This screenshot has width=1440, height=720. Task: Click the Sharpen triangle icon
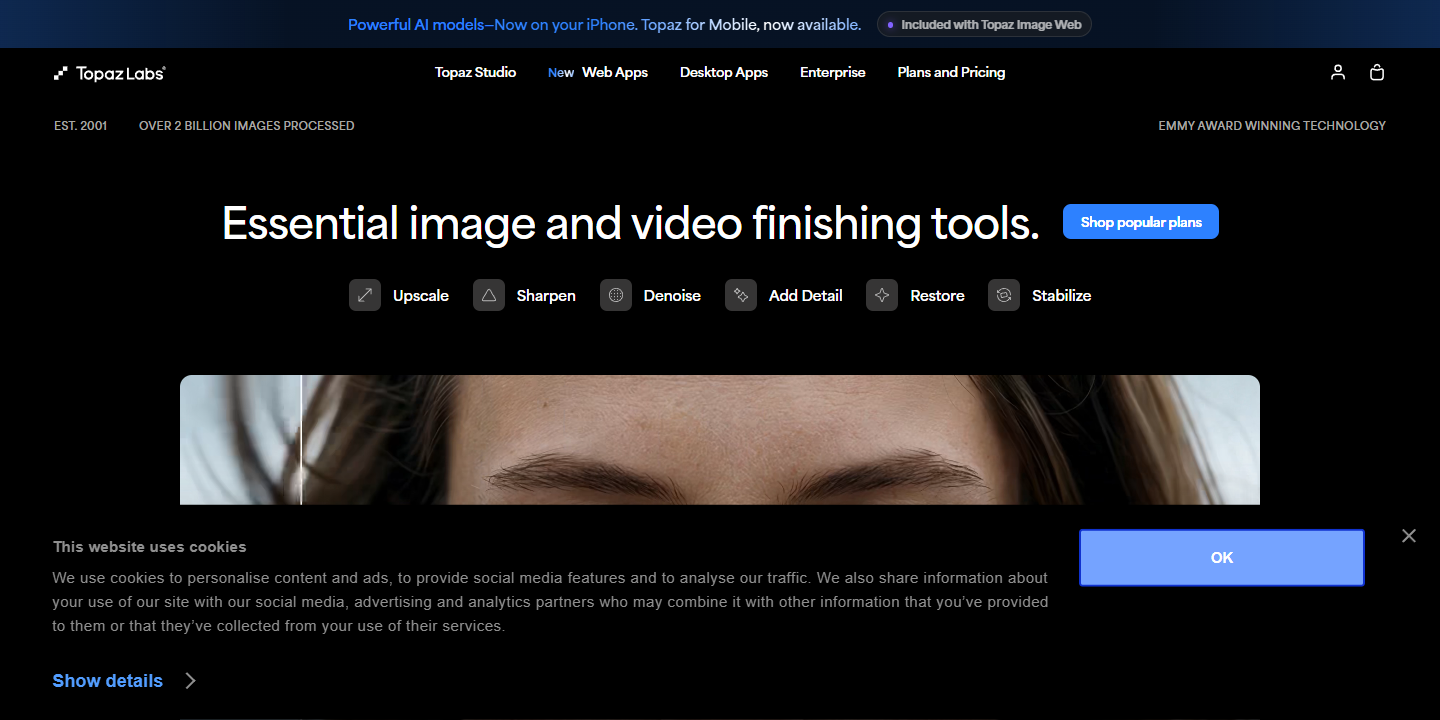(x=489, y=295)
